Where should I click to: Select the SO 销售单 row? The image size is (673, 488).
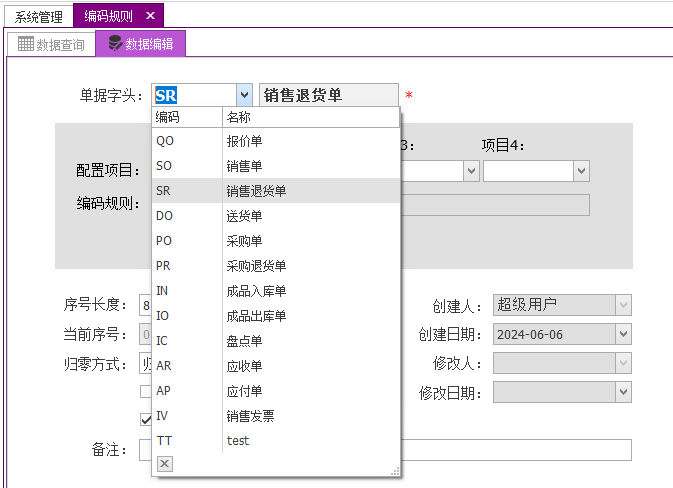276,166
